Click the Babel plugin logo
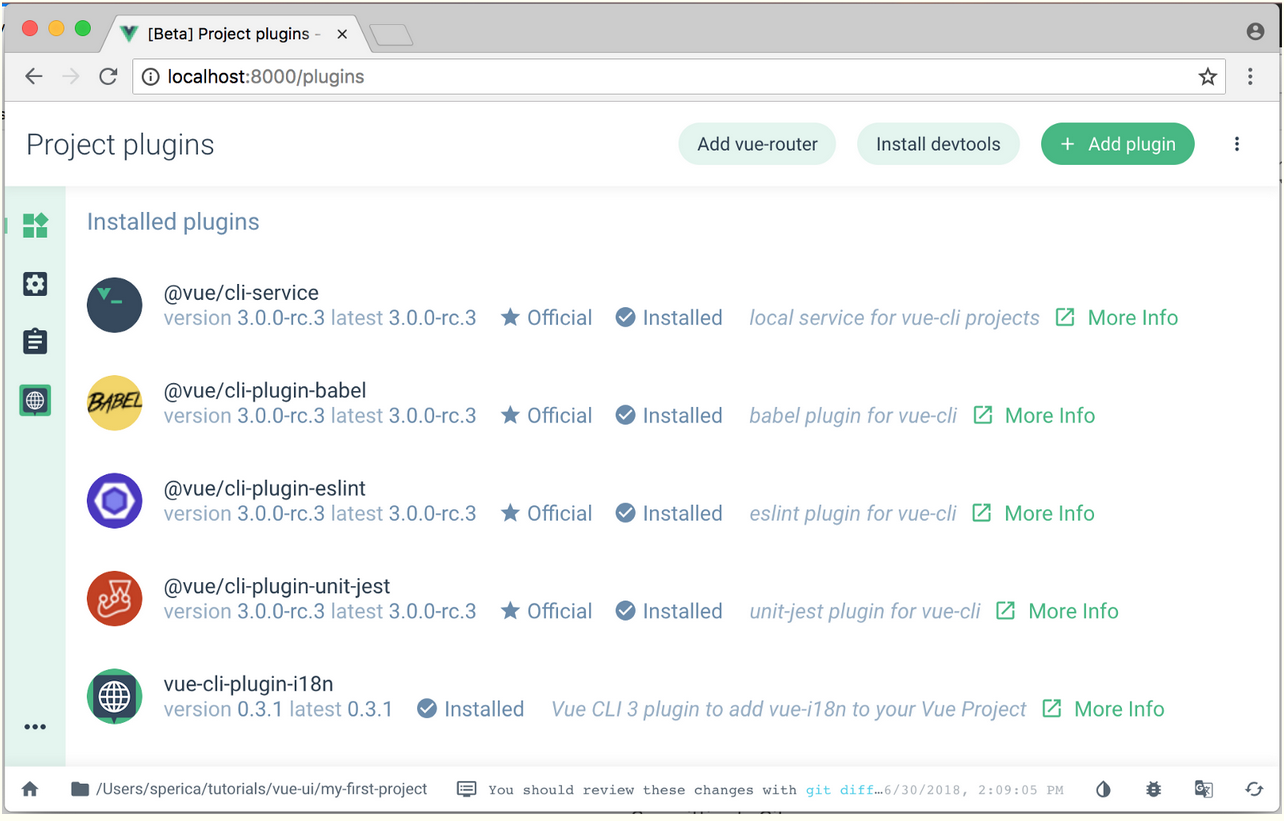1284x821 pixels. [114, 403]
